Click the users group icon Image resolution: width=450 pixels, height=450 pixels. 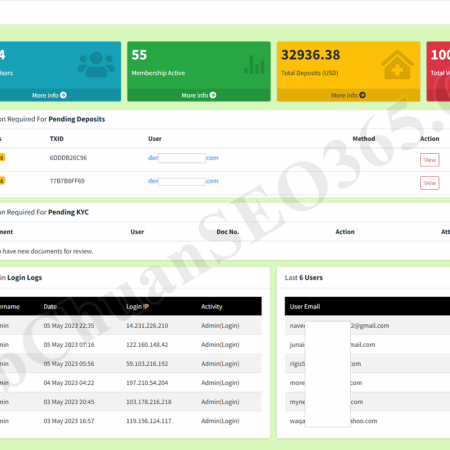tap(96, 64)
